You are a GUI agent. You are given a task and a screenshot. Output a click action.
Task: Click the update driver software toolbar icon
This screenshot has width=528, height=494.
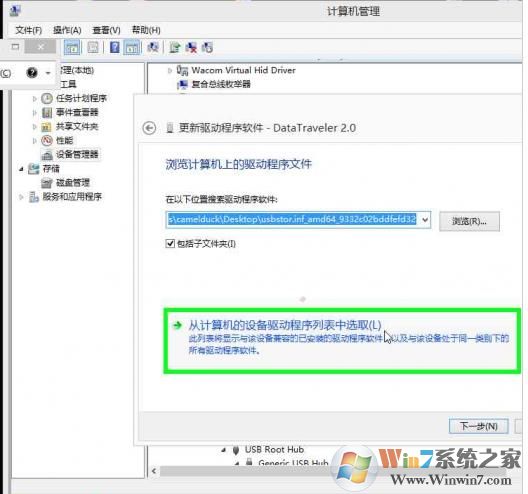click(175, 47)
